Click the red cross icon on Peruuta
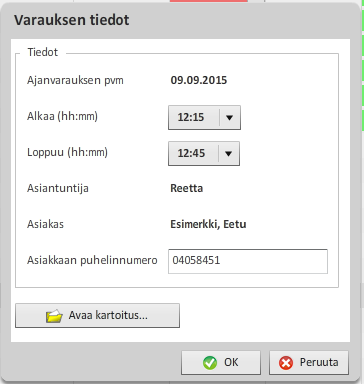The width and height of the screenshot is (364, 384). (x=286, y=363)
